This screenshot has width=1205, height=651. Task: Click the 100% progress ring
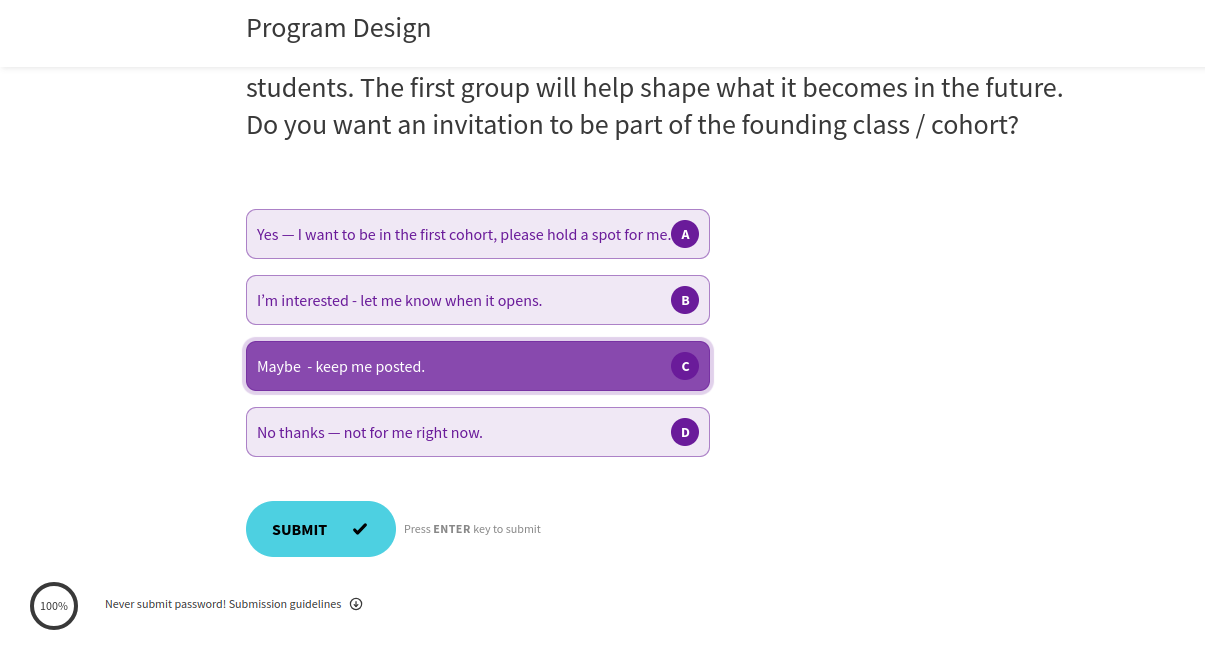(x=54, y=606)
